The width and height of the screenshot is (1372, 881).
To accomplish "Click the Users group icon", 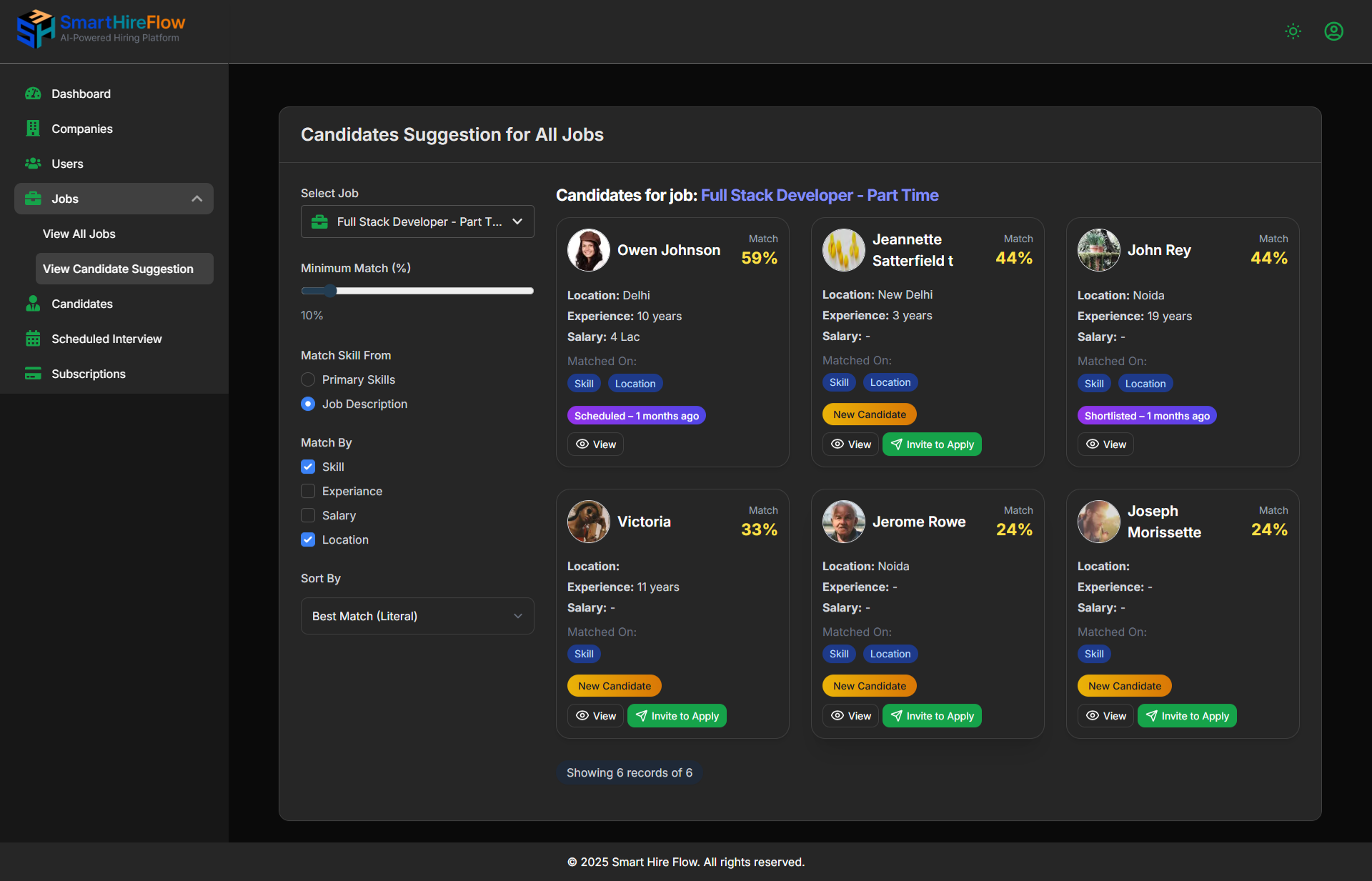I will (x=33, y=164).
